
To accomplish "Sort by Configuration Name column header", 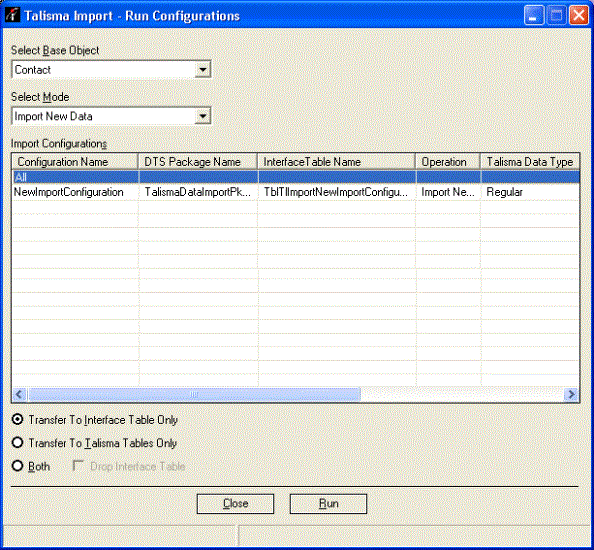I will click(75, 162).
